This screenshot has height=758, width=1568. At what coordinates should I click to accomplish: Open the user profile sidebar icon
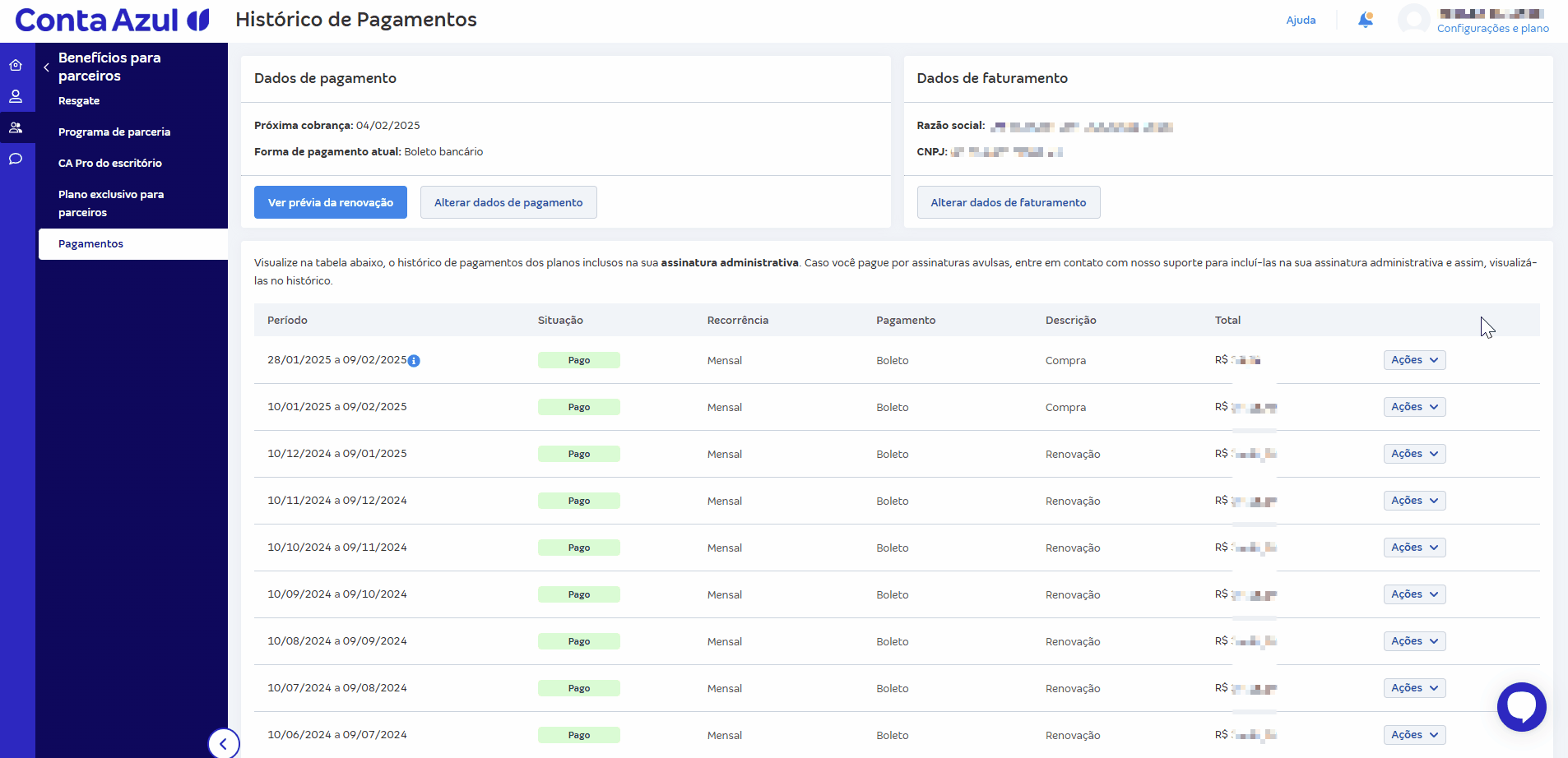pos(16,96)
